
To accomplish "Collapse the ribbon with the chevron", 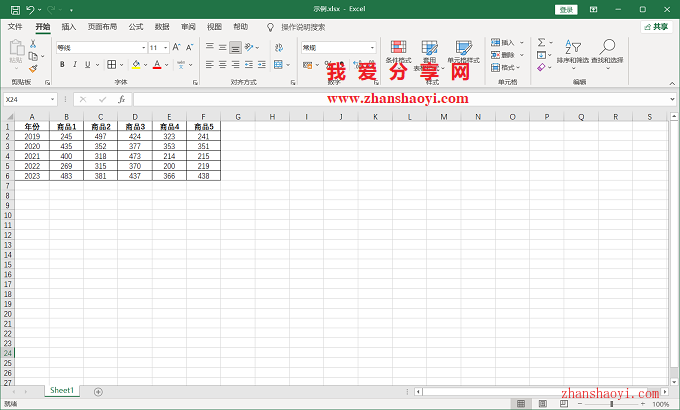I will click(x=672, y=83).
